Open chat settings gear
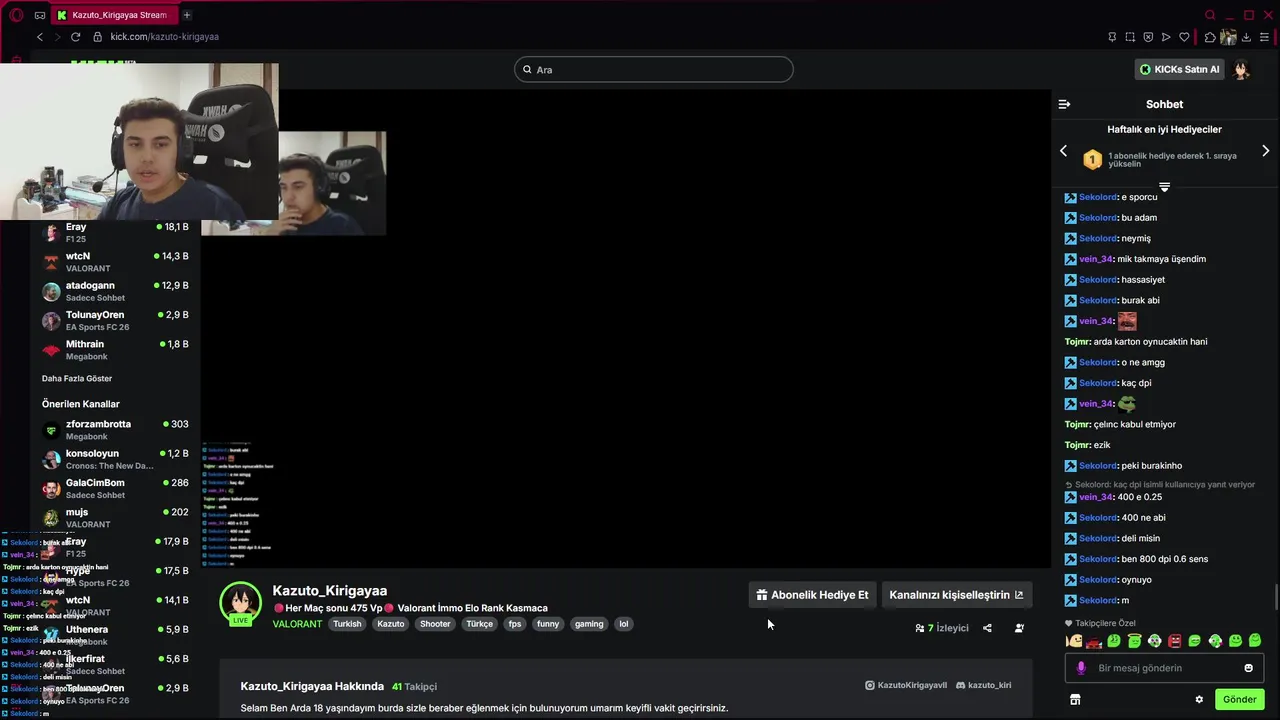 [1199, 699]
